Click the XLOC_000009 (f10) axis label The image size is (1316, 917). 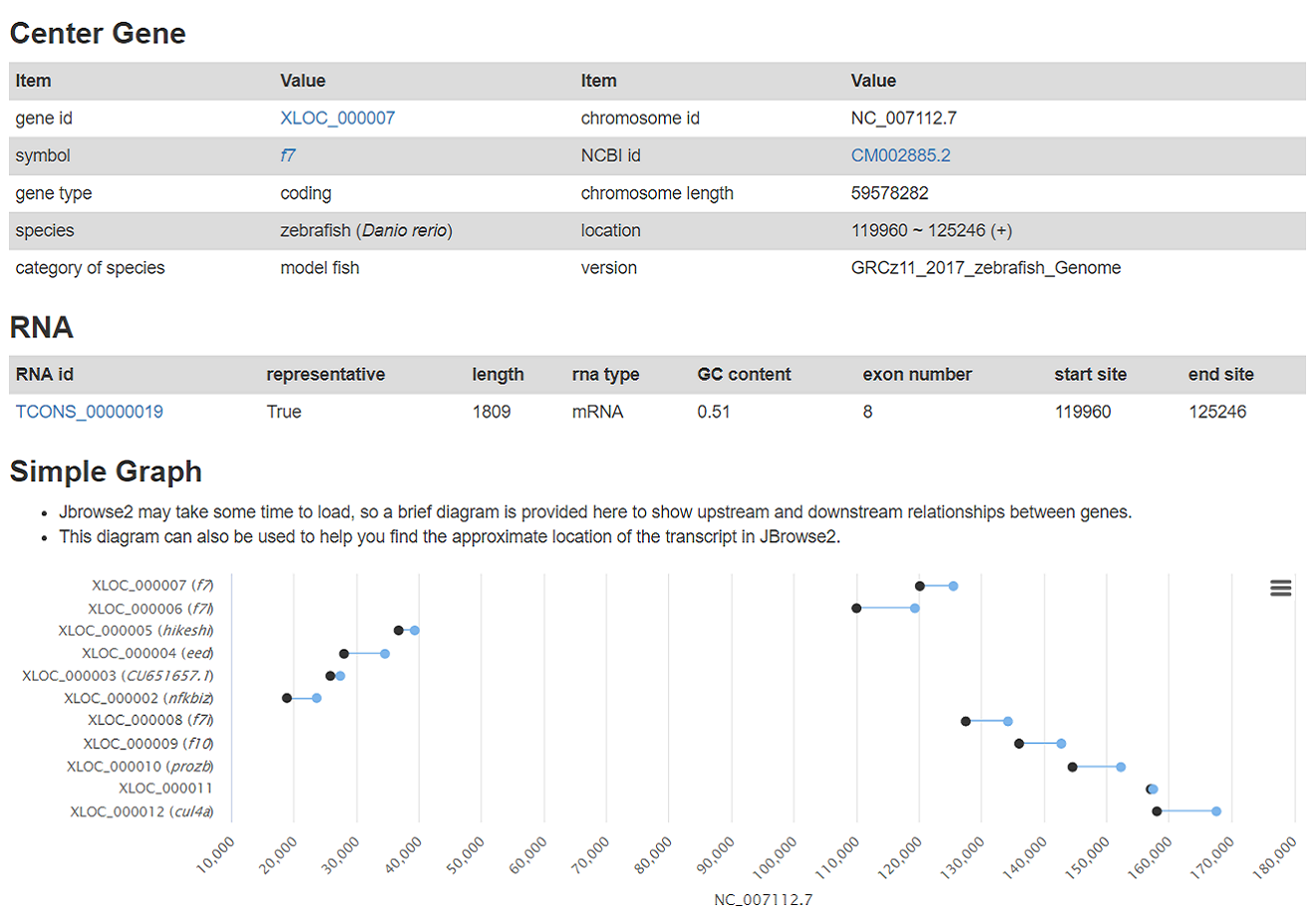click(148, 744)
